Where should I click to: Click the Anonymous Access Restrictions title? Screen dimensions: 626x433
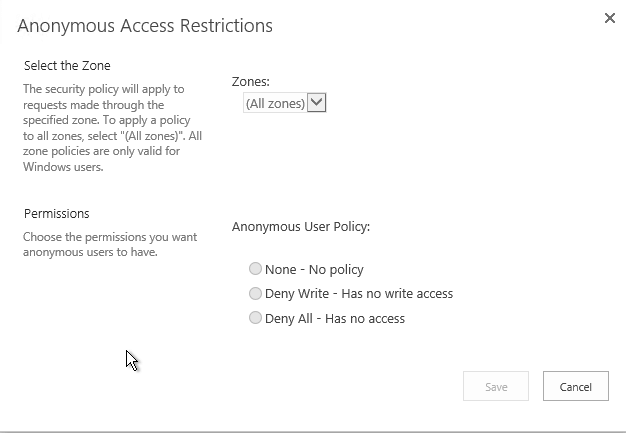tap(145, 26)
